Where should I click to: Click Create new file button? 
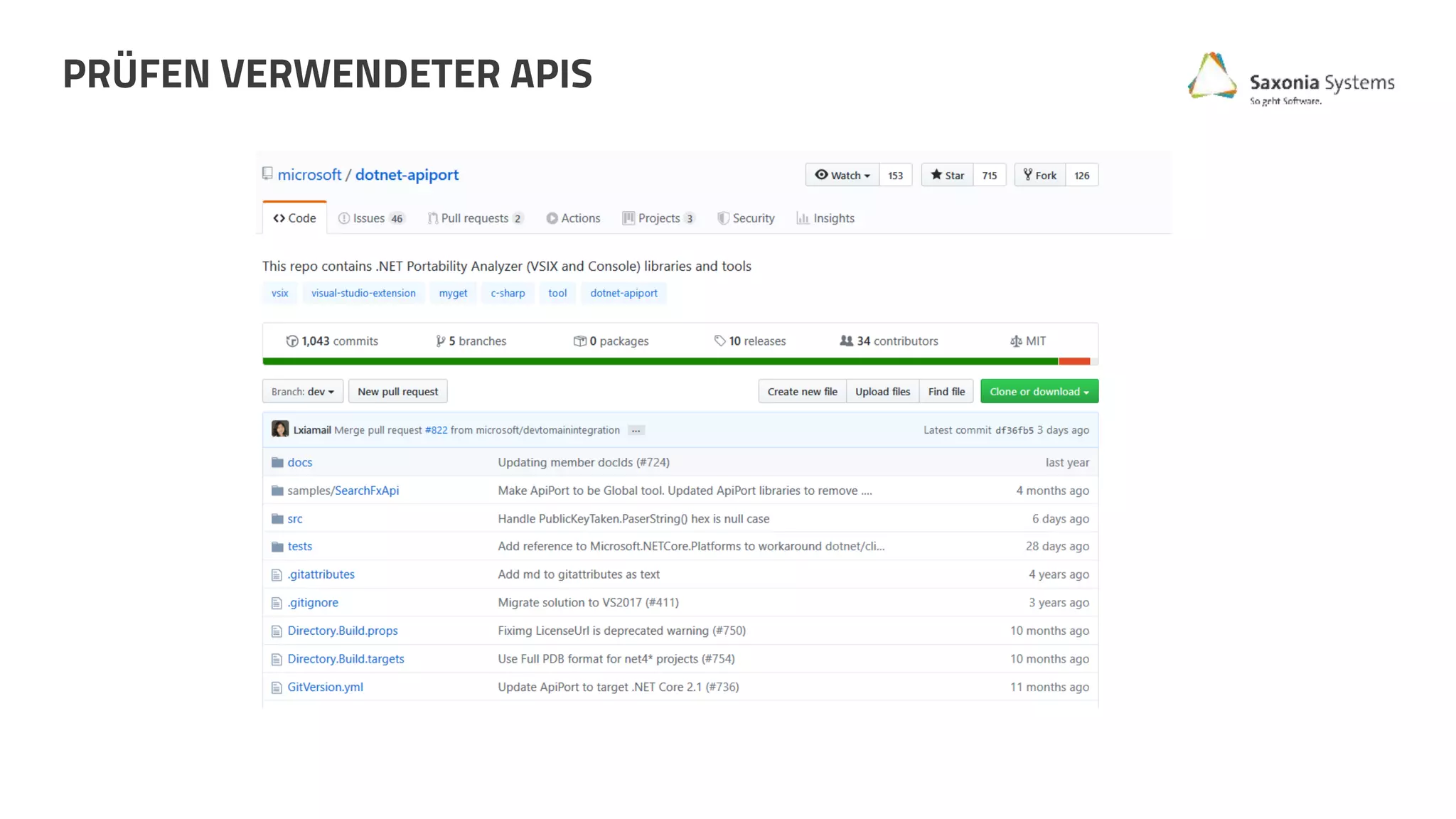pyautogui.click(x=802, y=392)
